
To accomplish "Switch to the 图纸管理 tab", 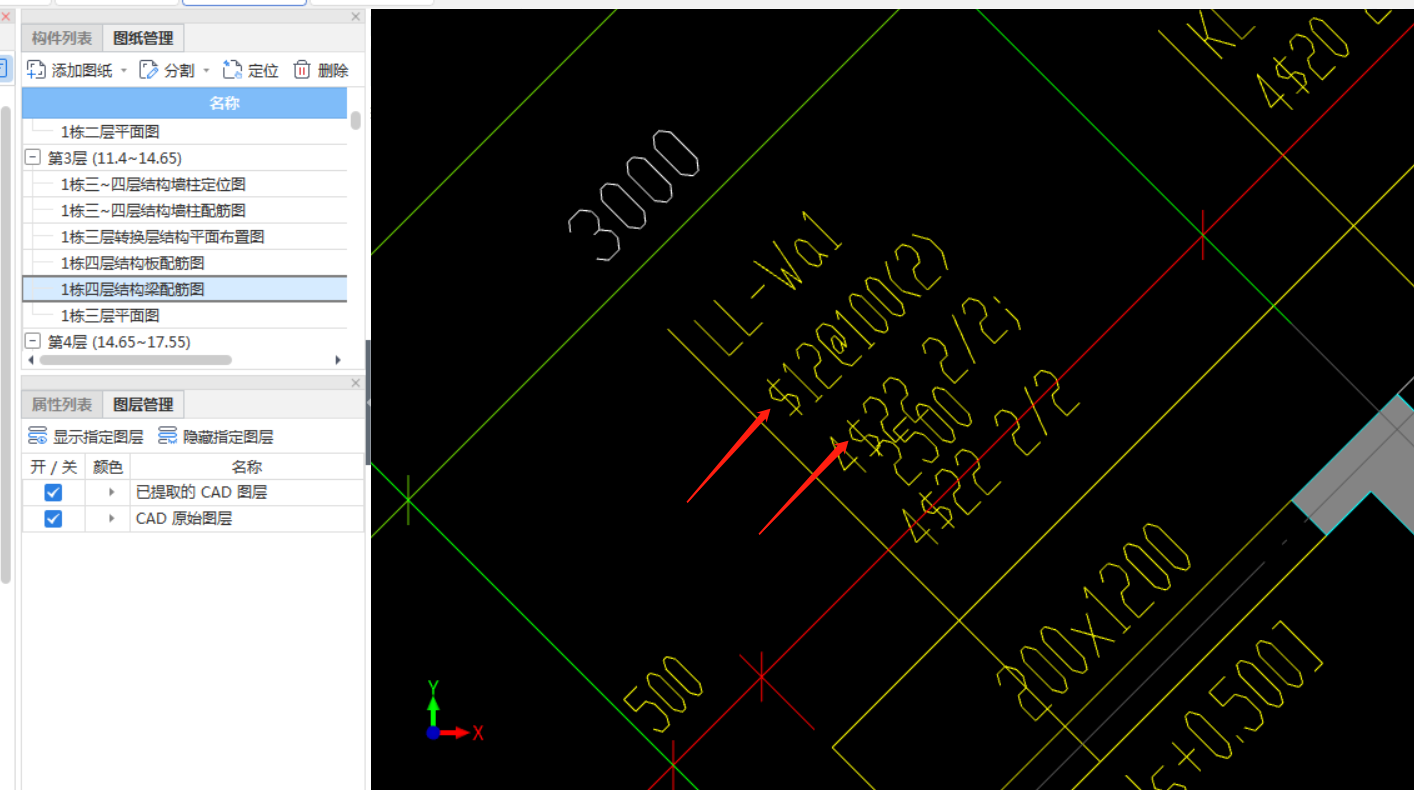I will pos(143,38).
